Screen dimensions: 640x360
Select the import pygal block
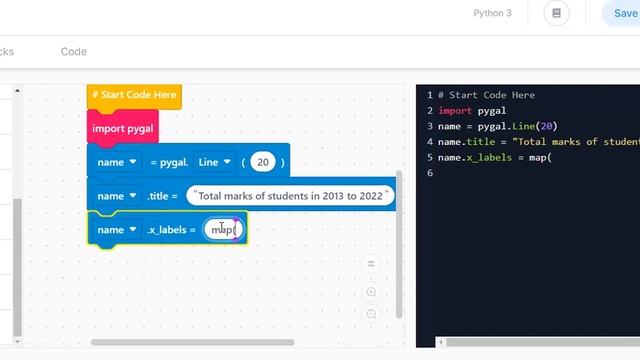(122, 128)
